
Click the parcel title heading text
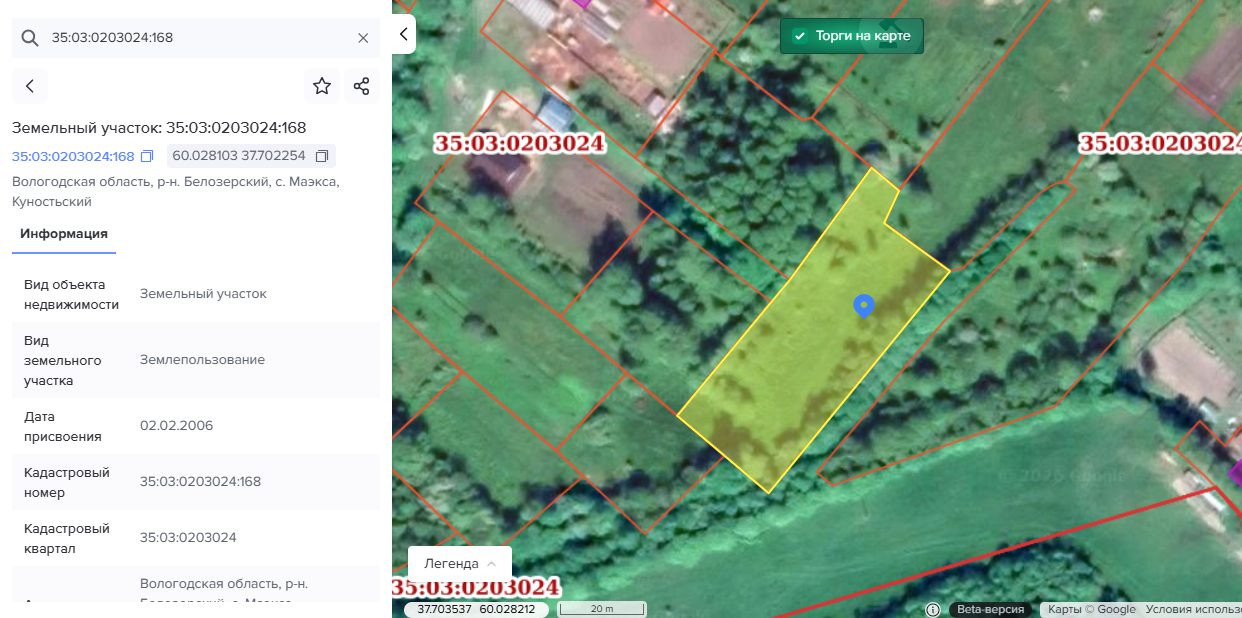[x=159, y=127]
